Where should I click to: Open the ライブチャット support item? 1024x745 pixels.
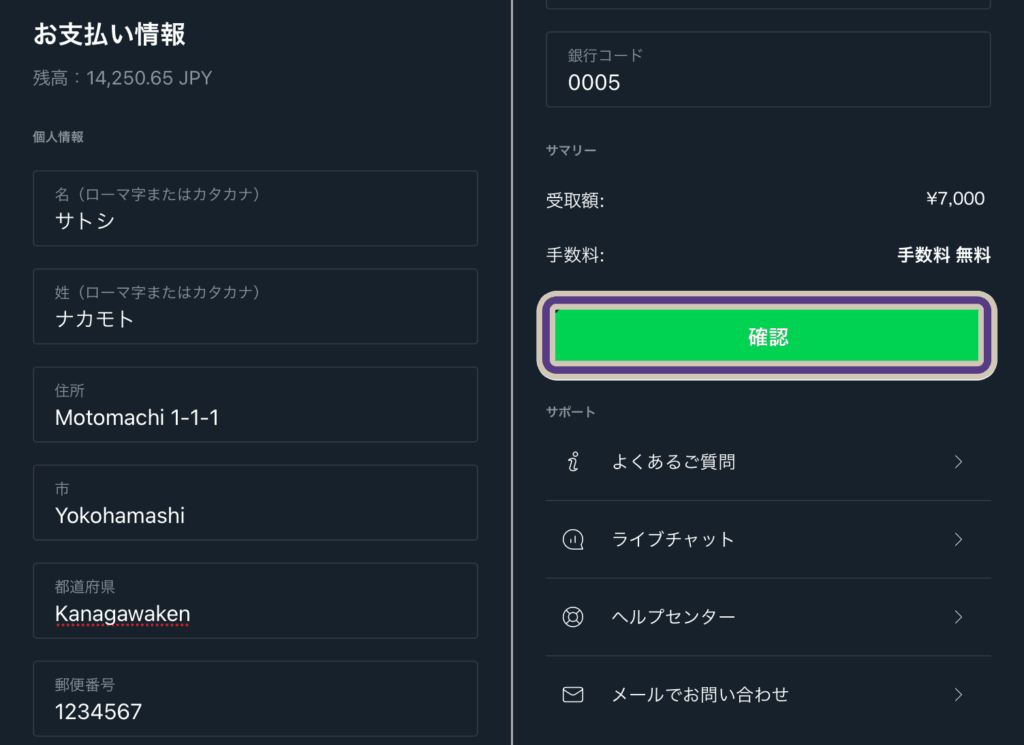[768, 539]
